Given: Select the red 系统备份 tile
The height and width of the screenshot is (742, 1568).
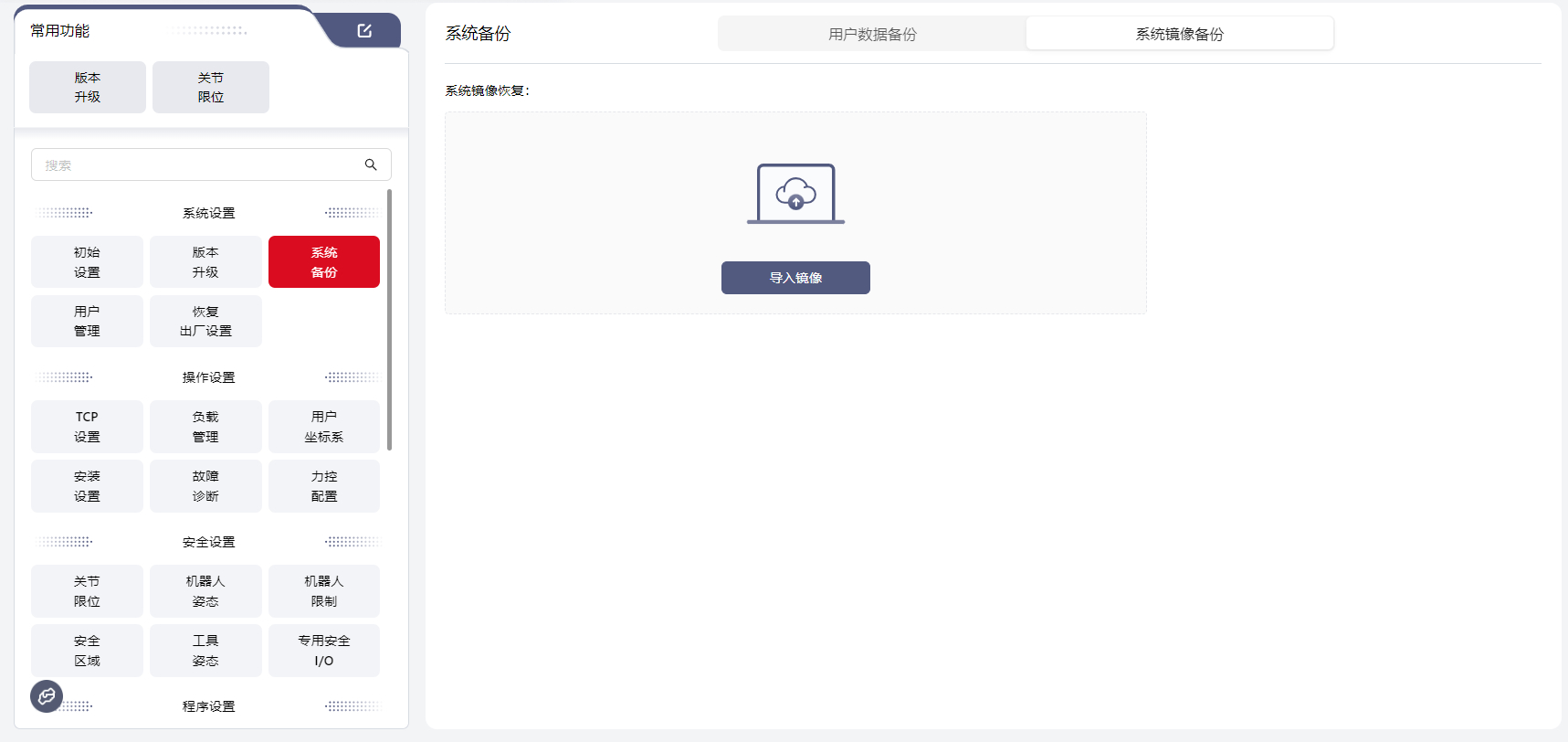Looking at the screenshot, I should 324,262.
